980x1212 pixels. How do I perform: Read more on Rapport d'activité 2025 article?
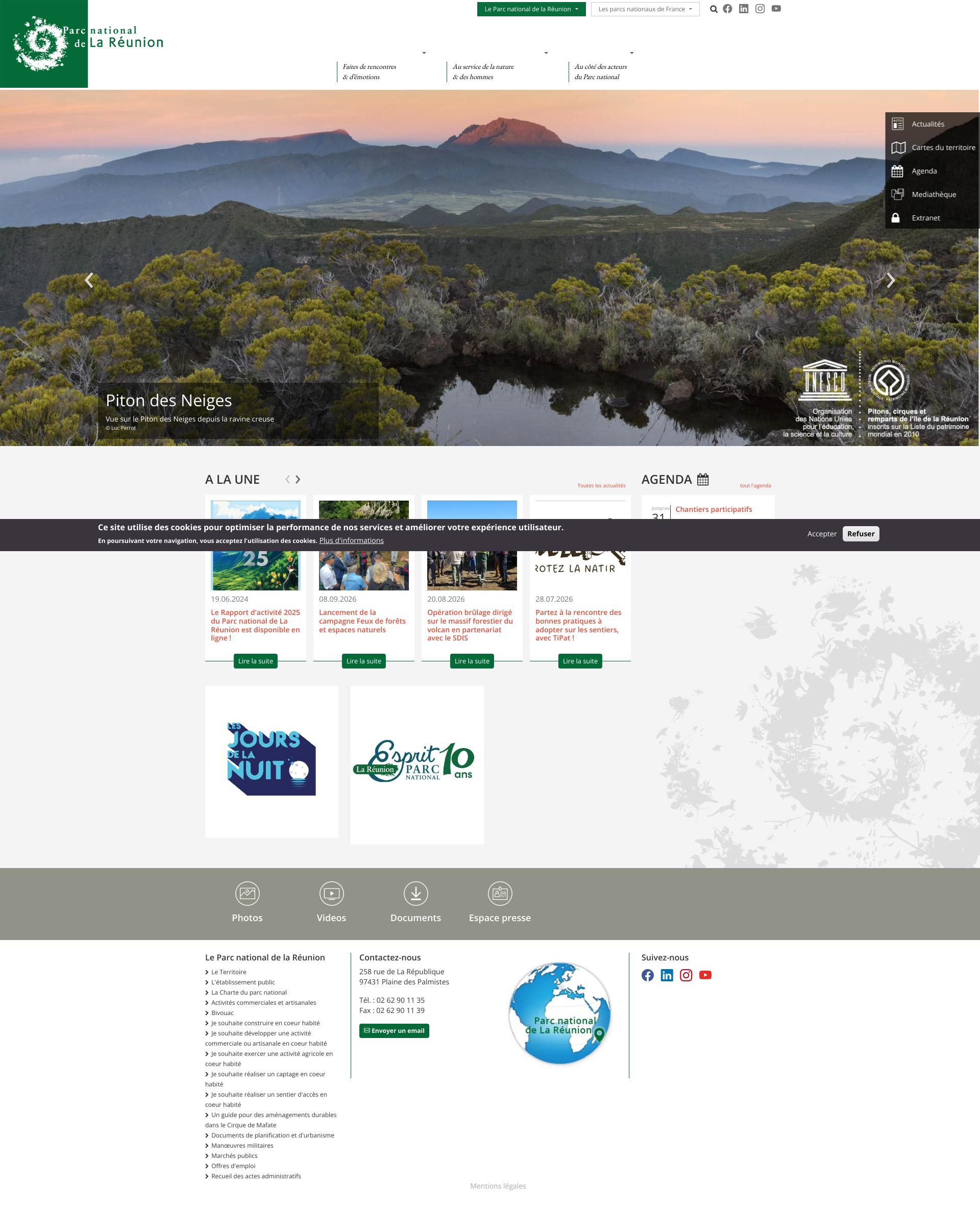click(255, 661)
